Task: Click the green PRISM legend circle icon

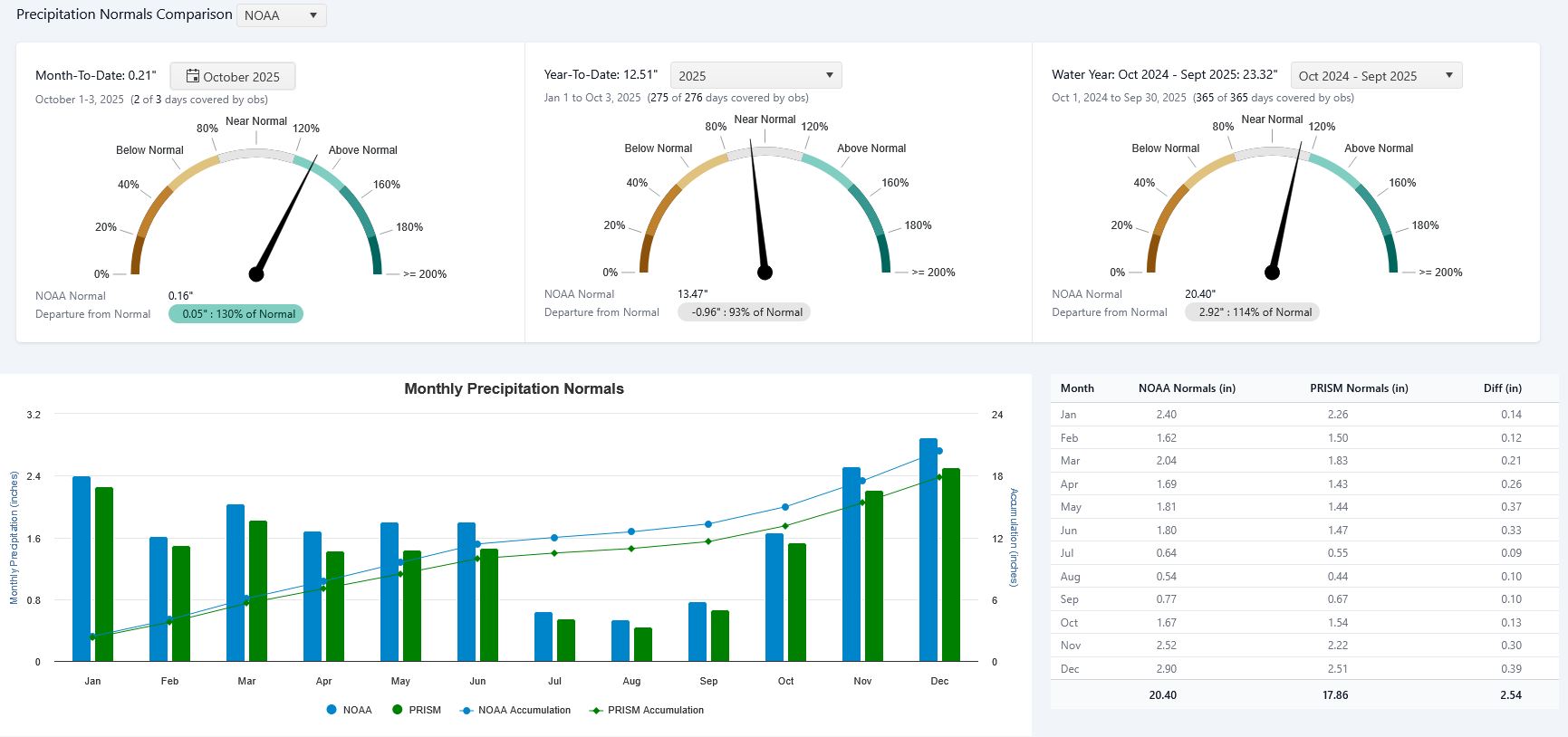Action: click(397, 710)
